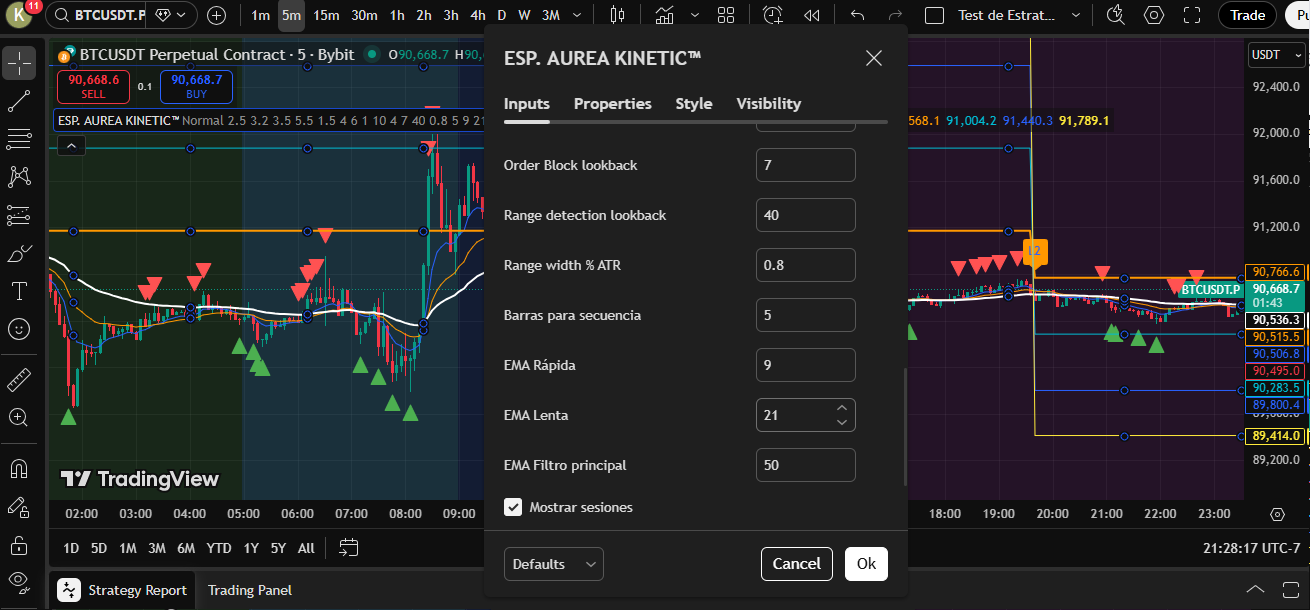Open the Defaults dropdown in settings dialog
Viewport: 1310px width, 610px height.
pos(553,563)
